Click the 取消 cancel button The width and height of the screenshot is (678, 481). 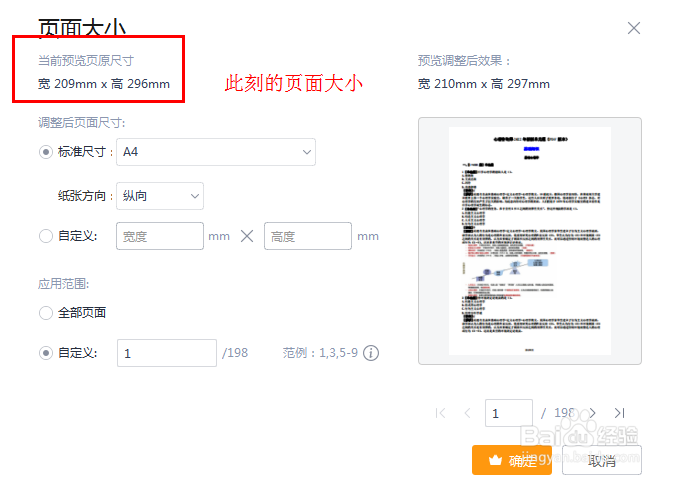click(x=602, y=460)
